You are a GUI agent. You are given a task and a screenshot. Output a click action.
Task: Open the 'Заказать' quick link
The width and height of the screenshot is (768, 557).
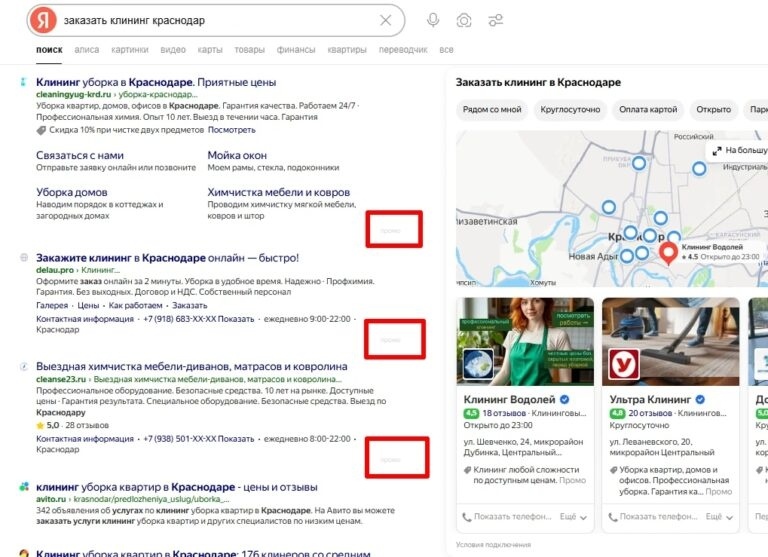pyautogui.click(x=190, y=305)
